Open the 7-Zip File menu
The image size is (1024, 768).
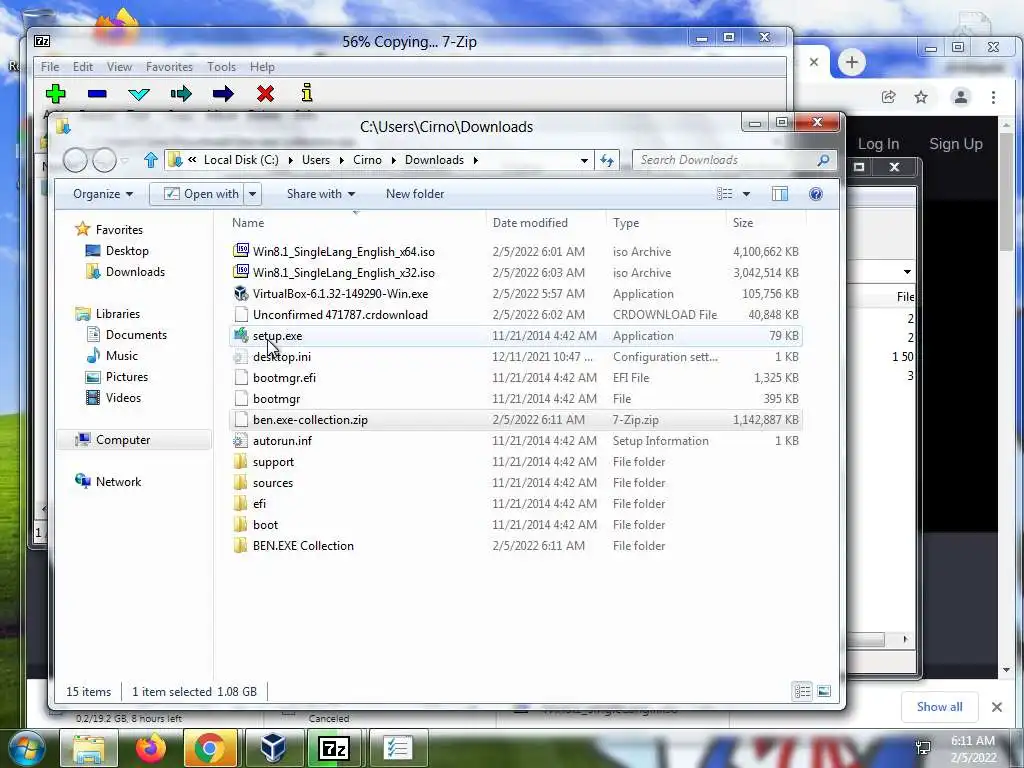[x=50, y=67]
